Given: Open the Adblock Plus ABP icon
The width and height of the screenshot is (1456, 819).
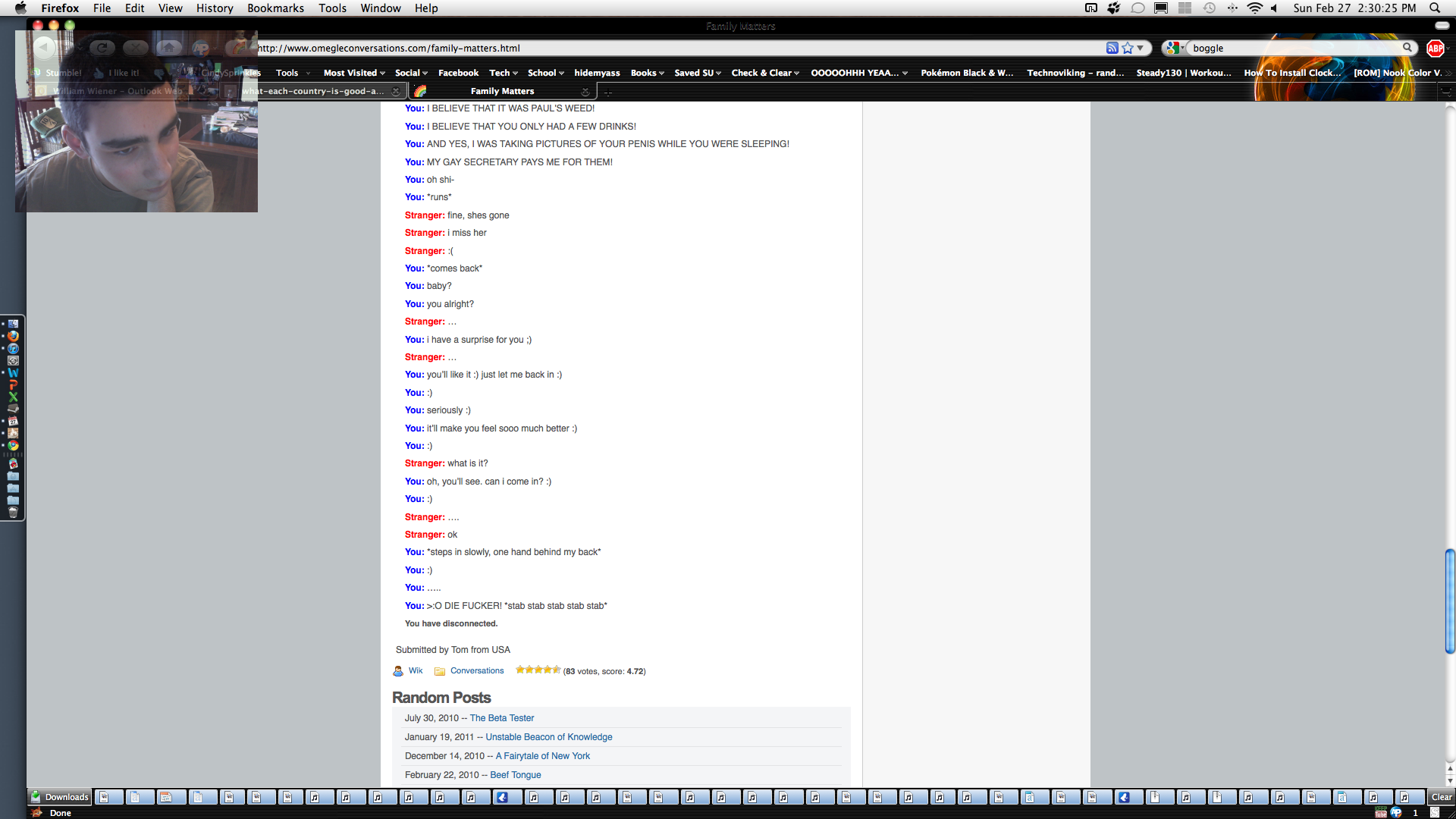Looking at the screenshot, I should 1435,48.
